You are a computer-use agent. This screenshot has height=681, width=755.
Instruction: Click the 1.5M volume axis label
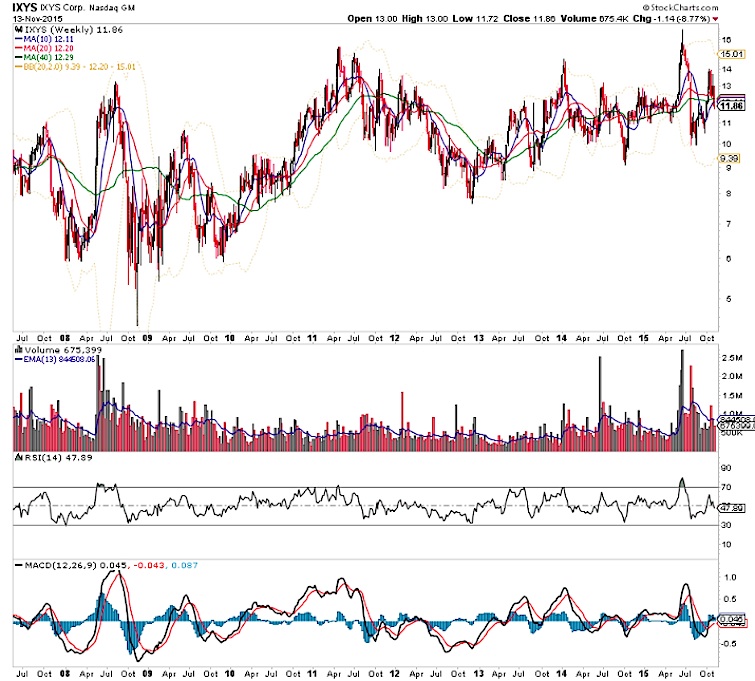pyautogui.click(x=732, y=396)
